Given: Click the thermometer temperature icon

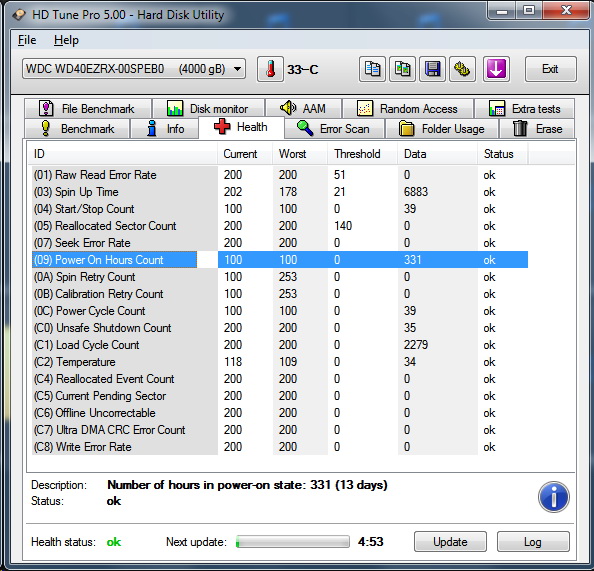Looking at the screenshot, I should pyautogui.click(x=270, y=69).
